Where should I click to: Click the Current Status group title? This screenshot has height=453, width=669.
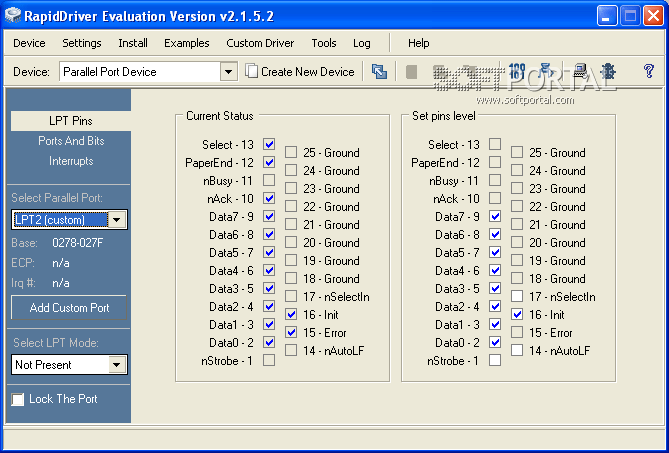coord(219,116)
